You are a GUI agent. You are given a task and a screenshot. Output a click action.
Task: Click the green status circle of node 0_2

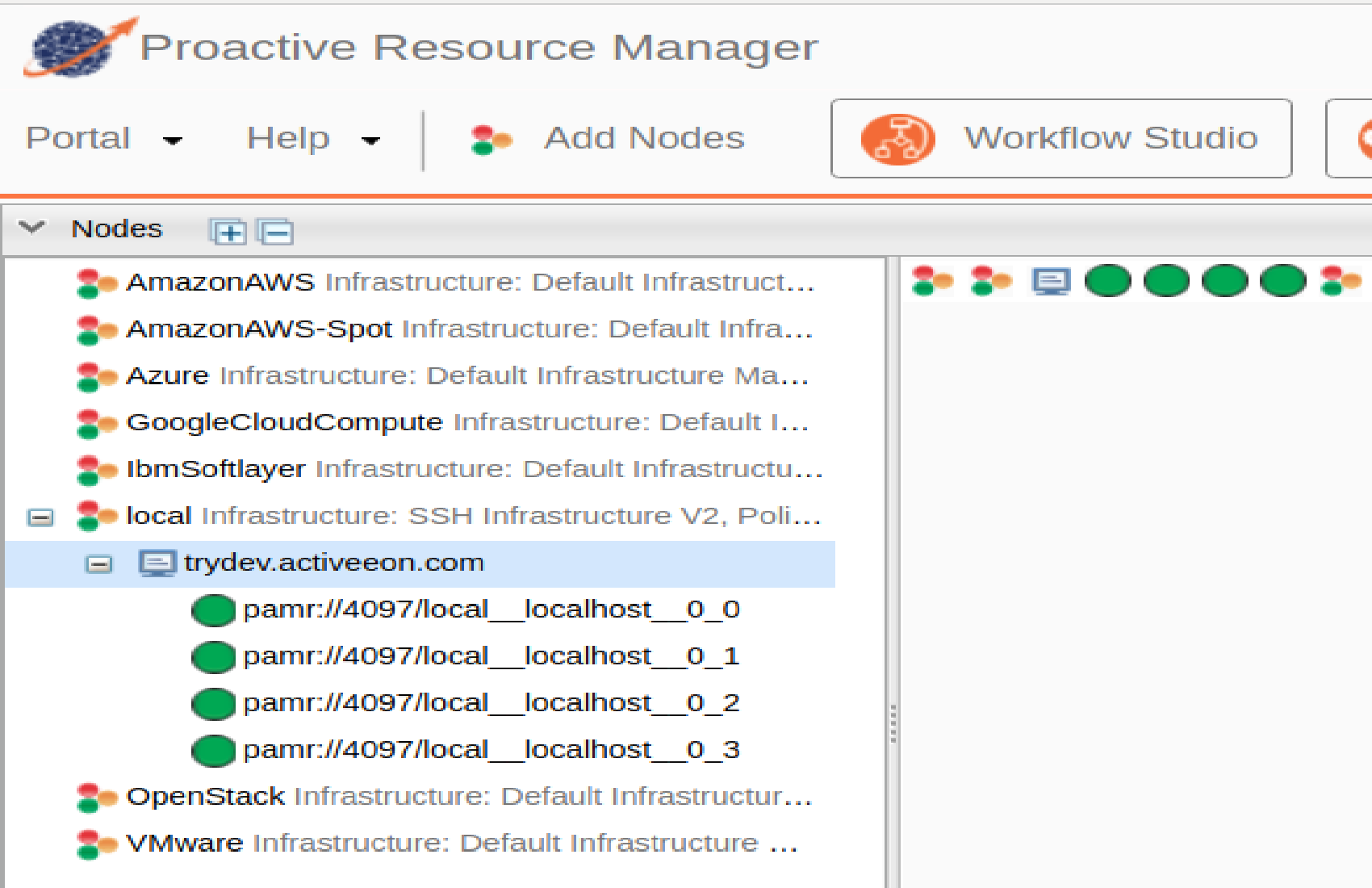(213, 705)
